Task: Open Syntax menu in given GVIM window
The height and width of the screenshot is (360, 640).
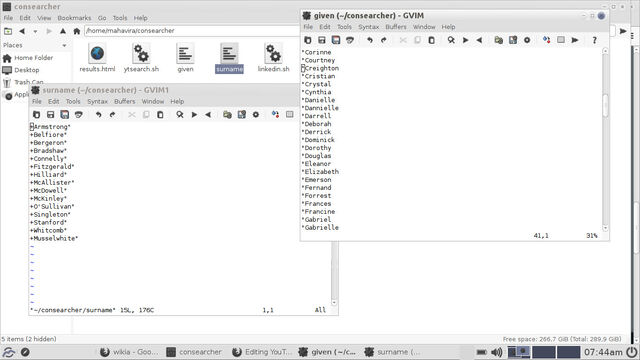Action: click(x=369, y=27)
